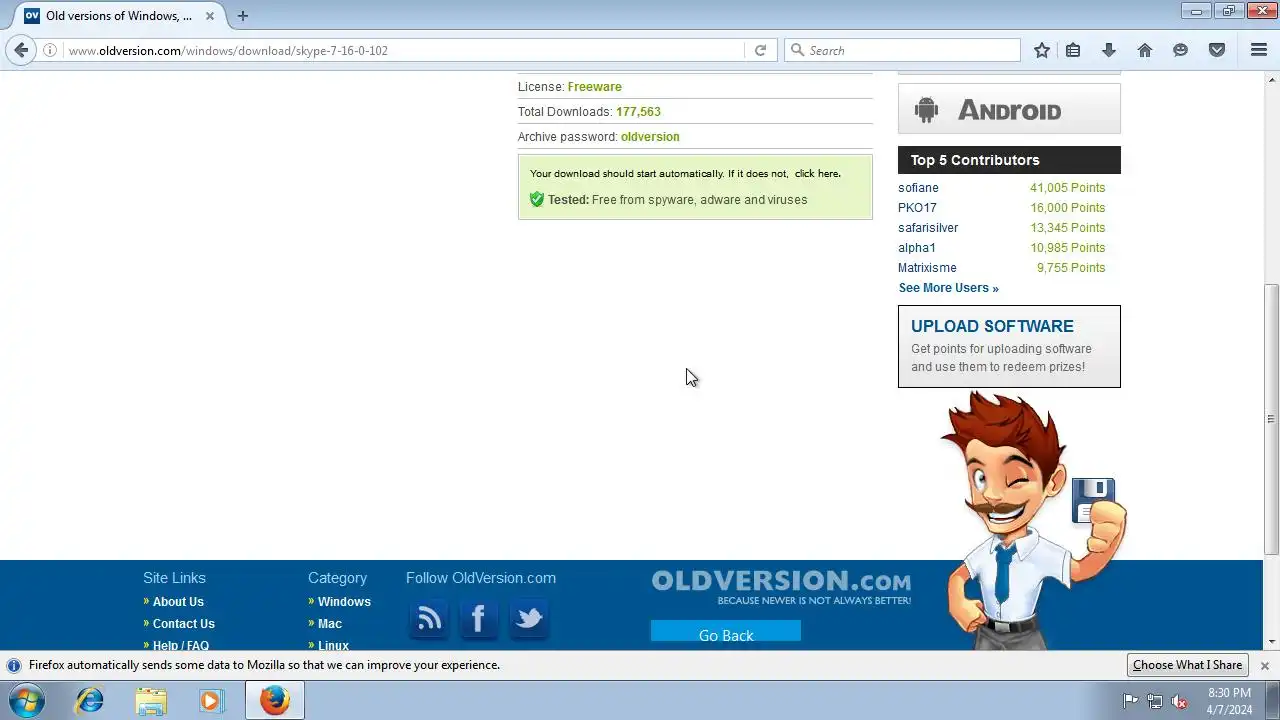
Task: Launch Windows Media Player from the taskbar
Action: 211,701
